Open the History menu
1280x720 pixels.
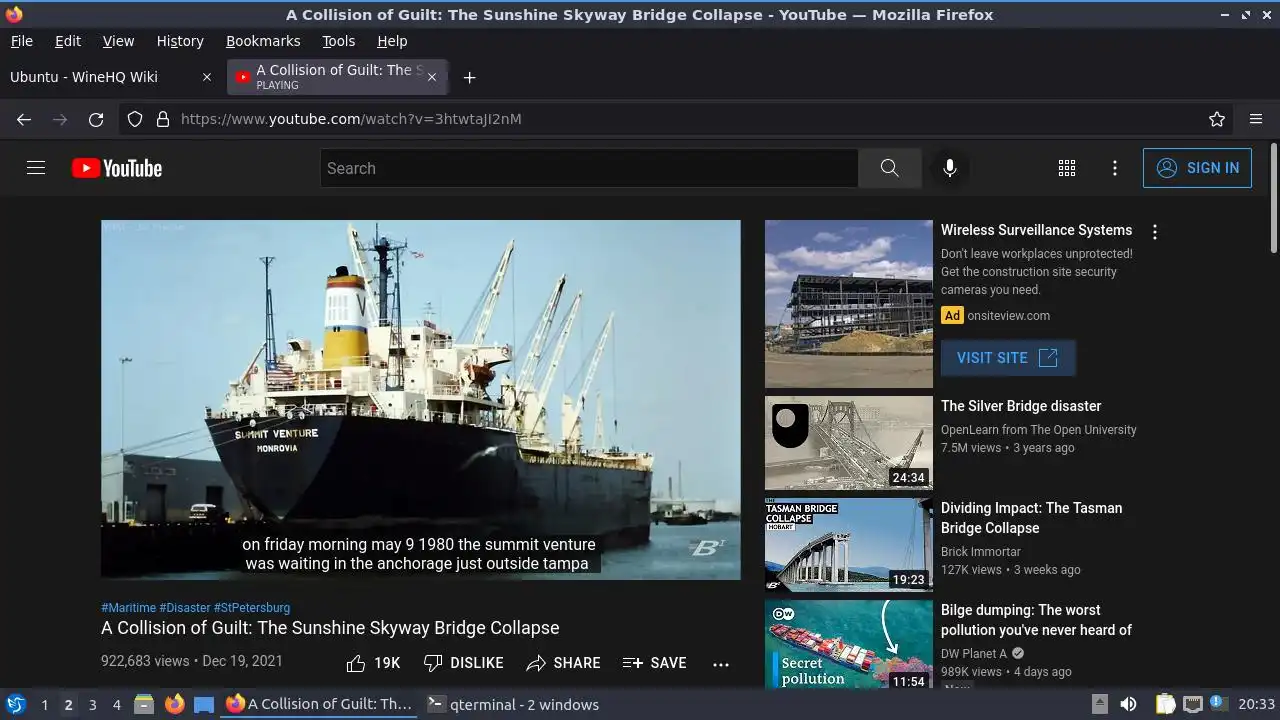tap(180, 41)
